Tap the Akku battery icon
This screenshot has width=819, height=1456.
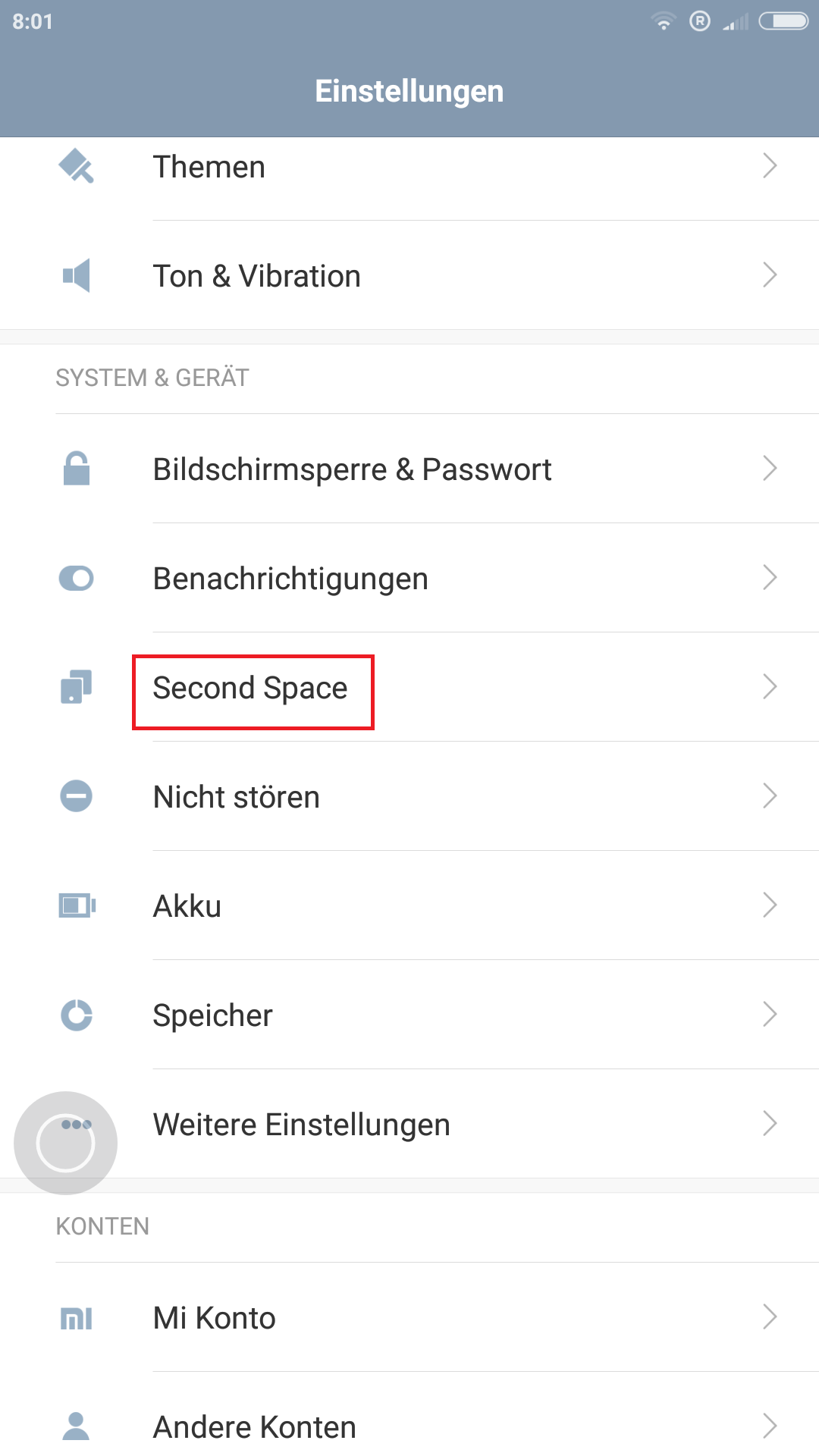tap(77, 905)
